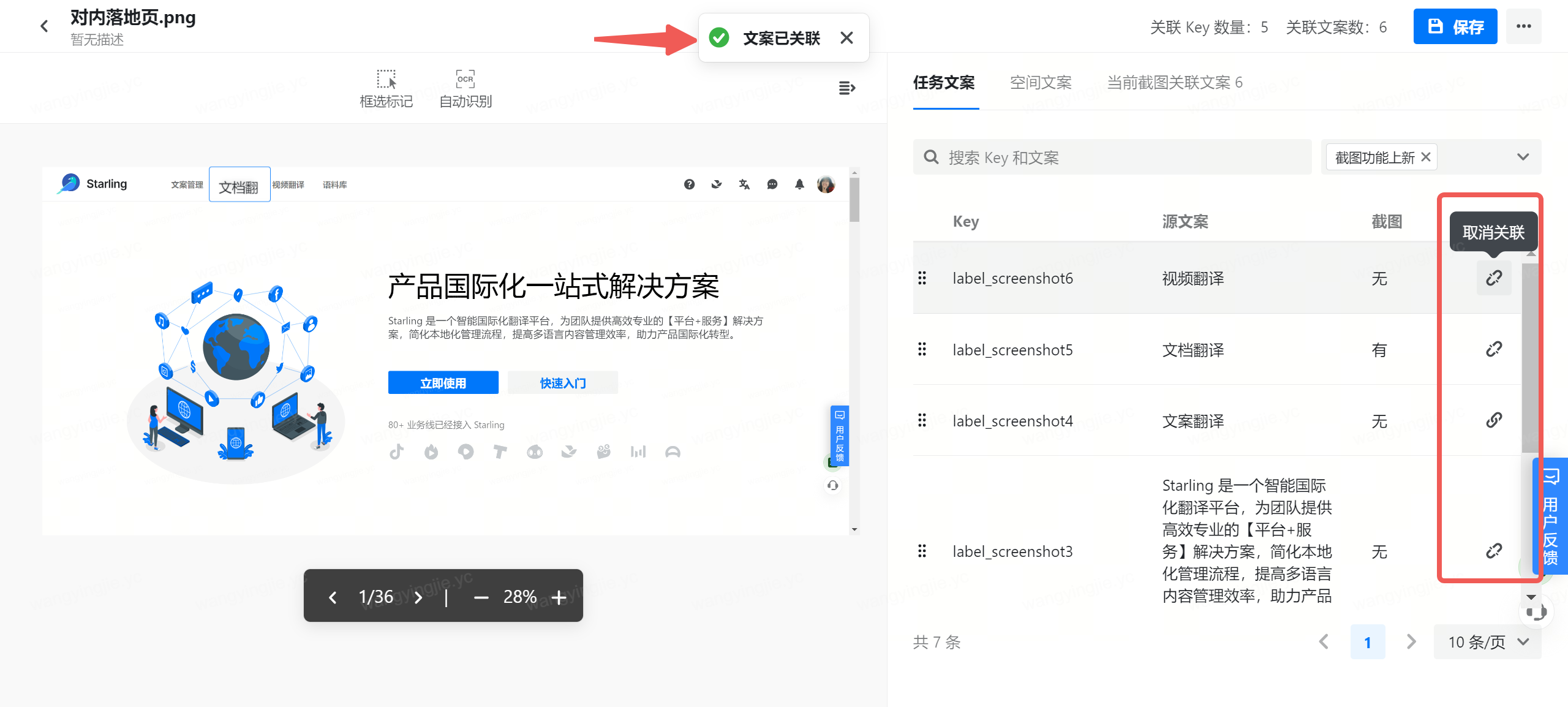Switch to the 空间文案 tab

tap(1040, 83)
